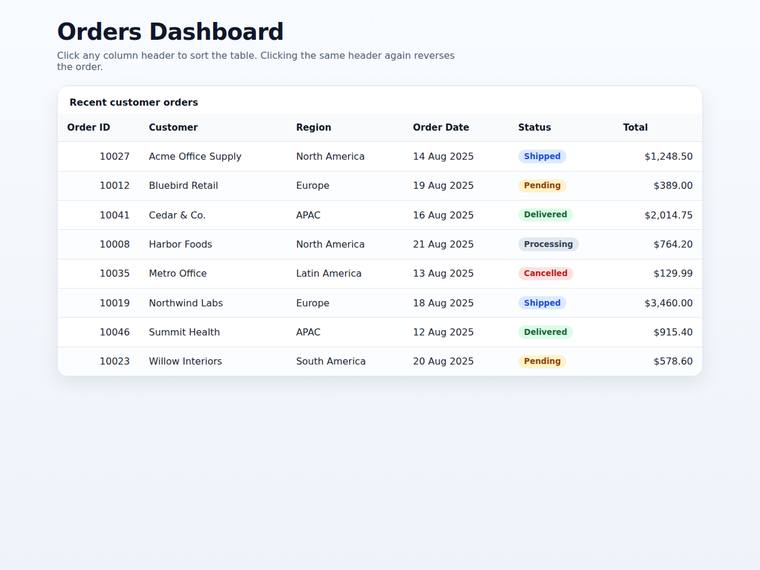
Task: Select the Metro Office customer cell
Action: [x=213, y=273]
